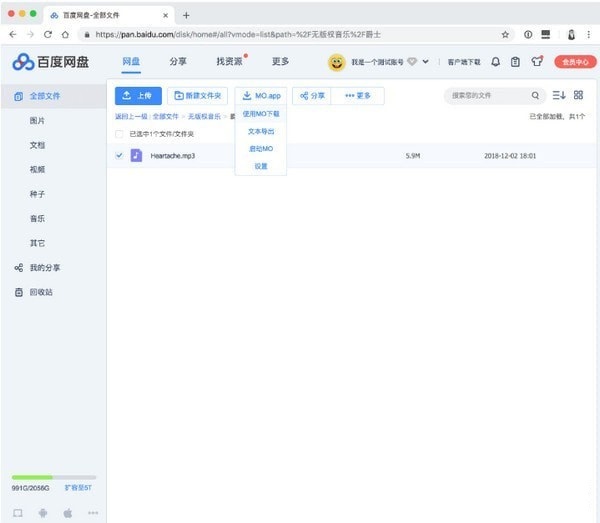This screenshot has height=523, width=600.
Task: Reload the page using browser refresh icon
Action: pyautogui.click(x=48, y=34)
